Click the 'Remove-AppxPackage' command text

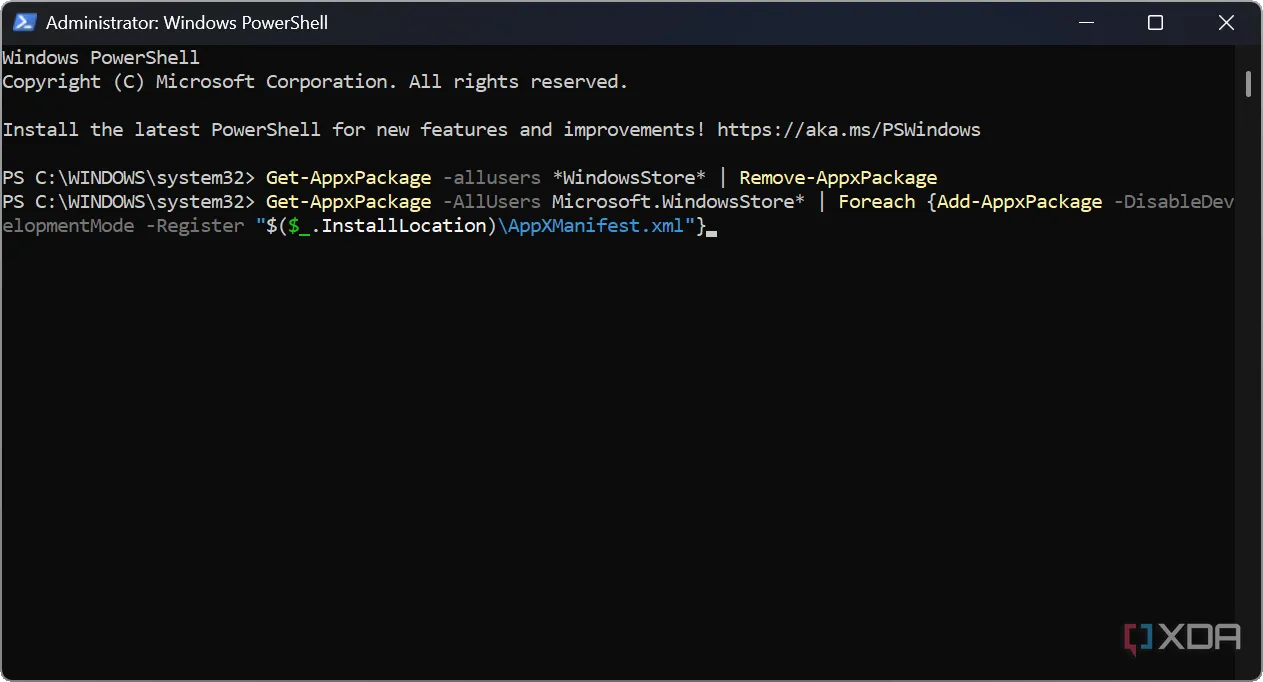pos(838,178)
